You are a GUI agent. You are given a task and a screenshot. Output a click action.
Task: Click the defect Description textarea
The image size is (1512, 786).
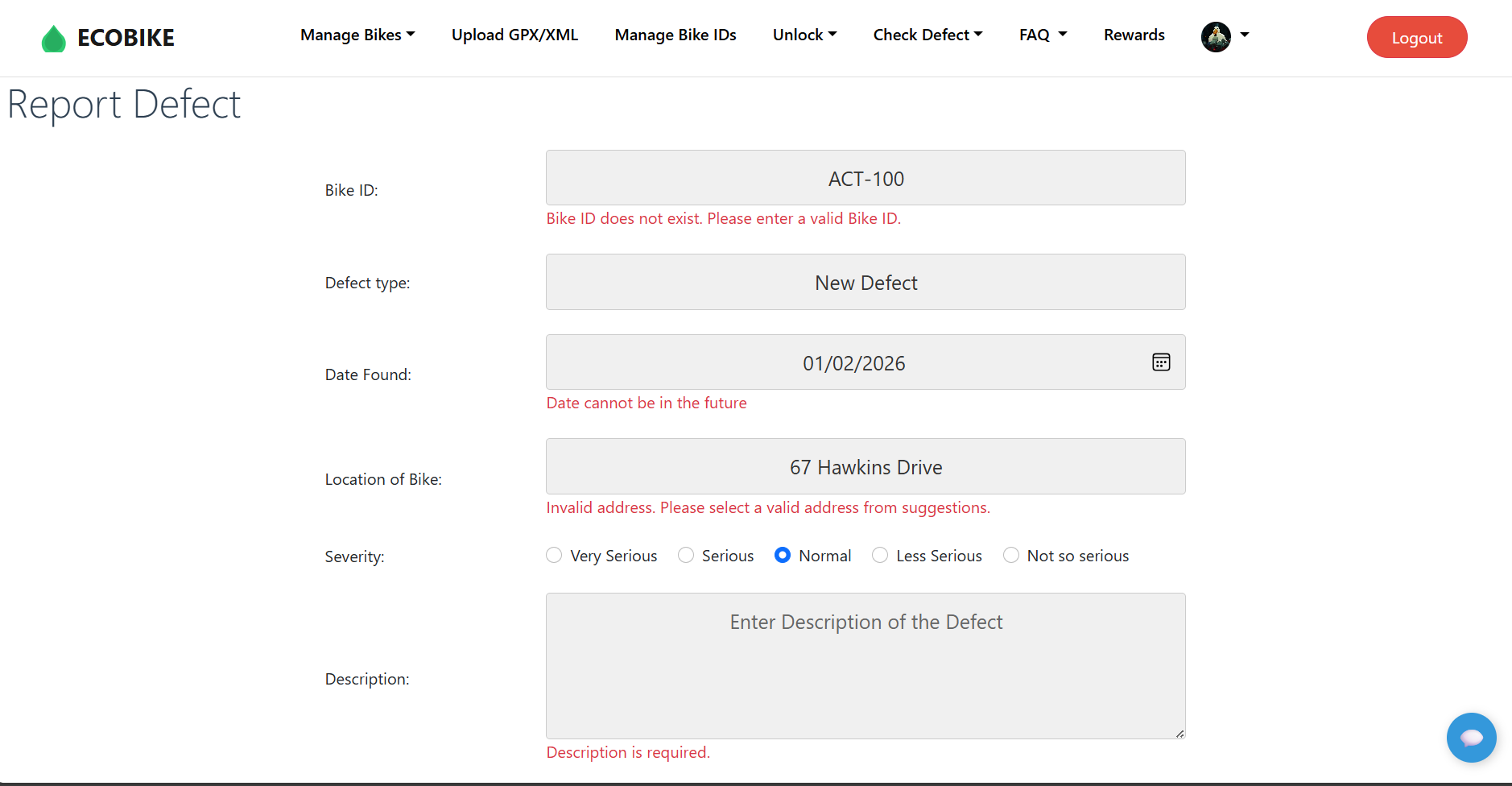tap(865, 666)
